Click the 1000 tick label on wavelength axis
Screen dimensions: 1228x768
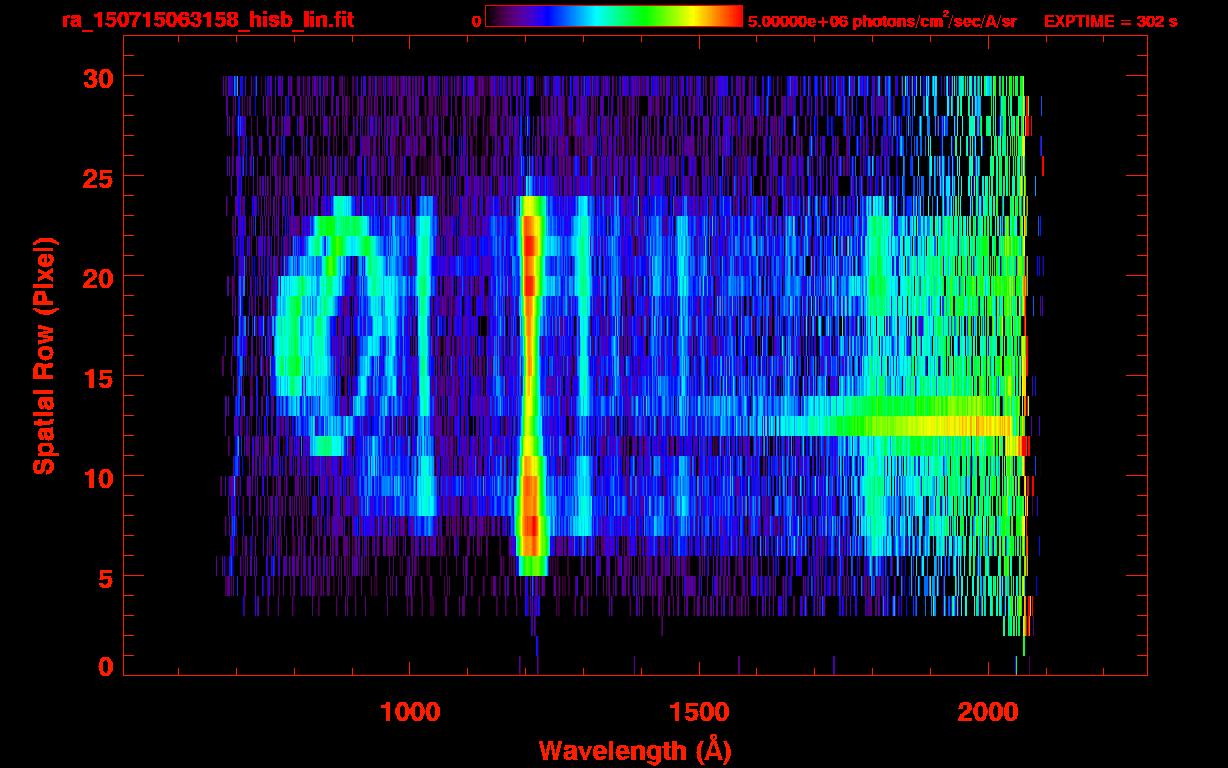coord(410,712)
